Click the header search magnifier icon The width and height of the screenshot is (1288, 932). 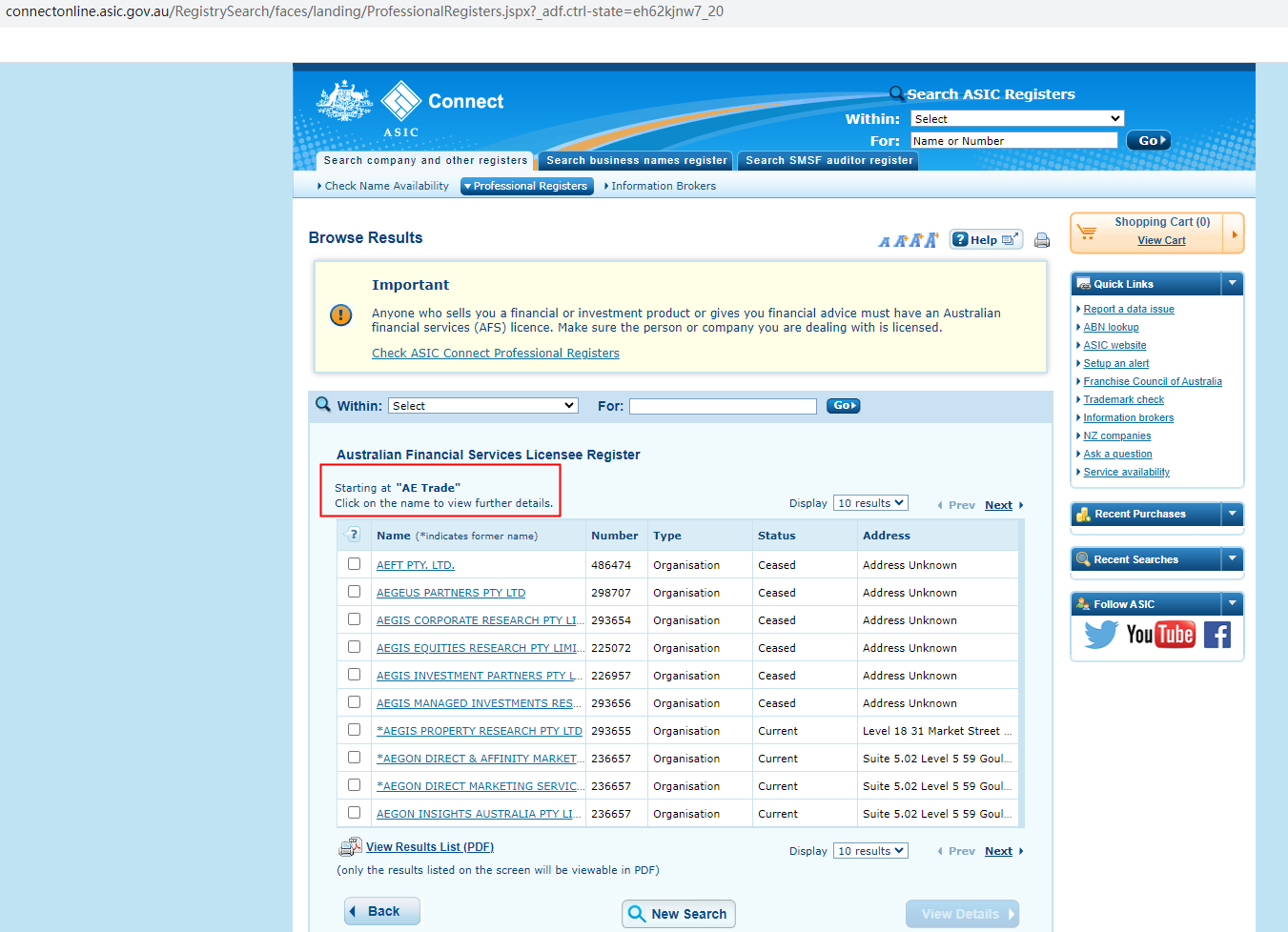click(896, 93)
